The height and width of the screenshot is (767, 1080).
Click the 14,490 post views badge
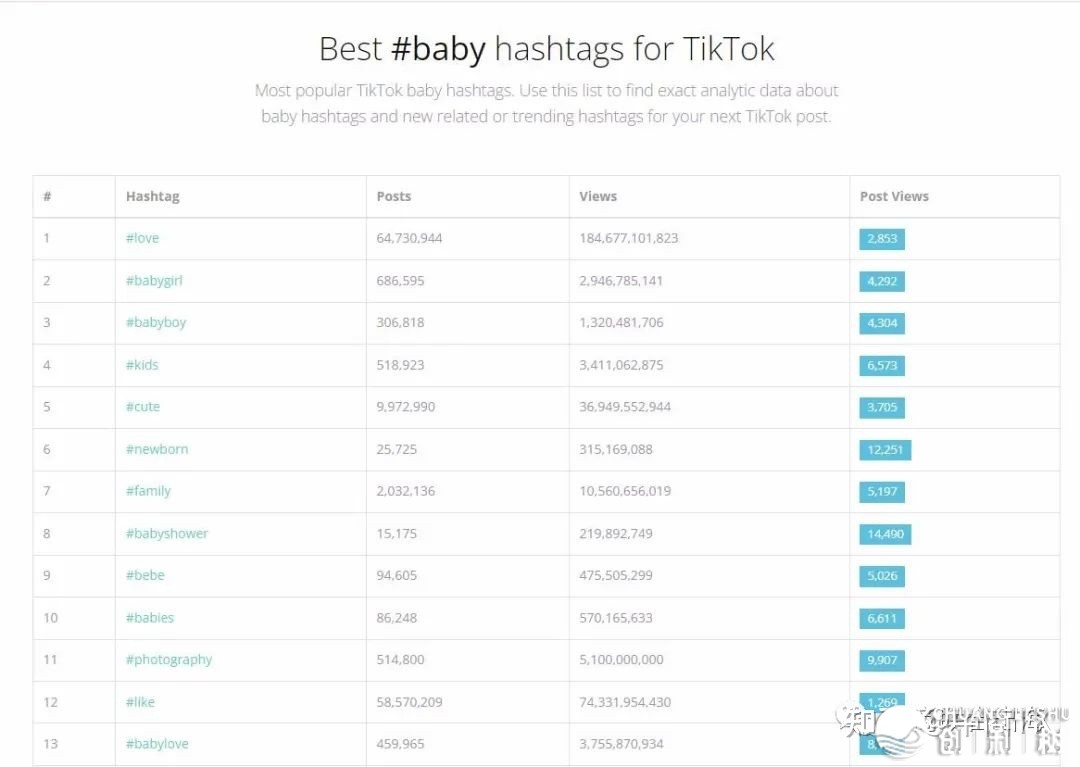coord(885,534)
